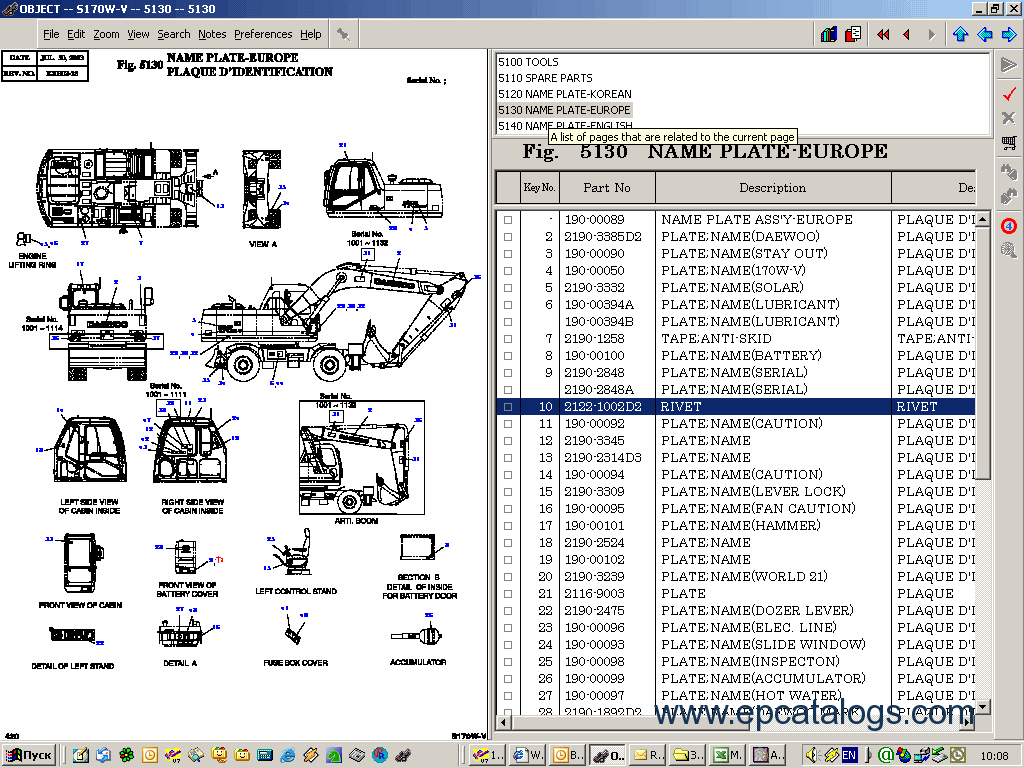Tick checkbox for NAME PLATE ASS'Y-EUROPE row

[x=508, y=220]
